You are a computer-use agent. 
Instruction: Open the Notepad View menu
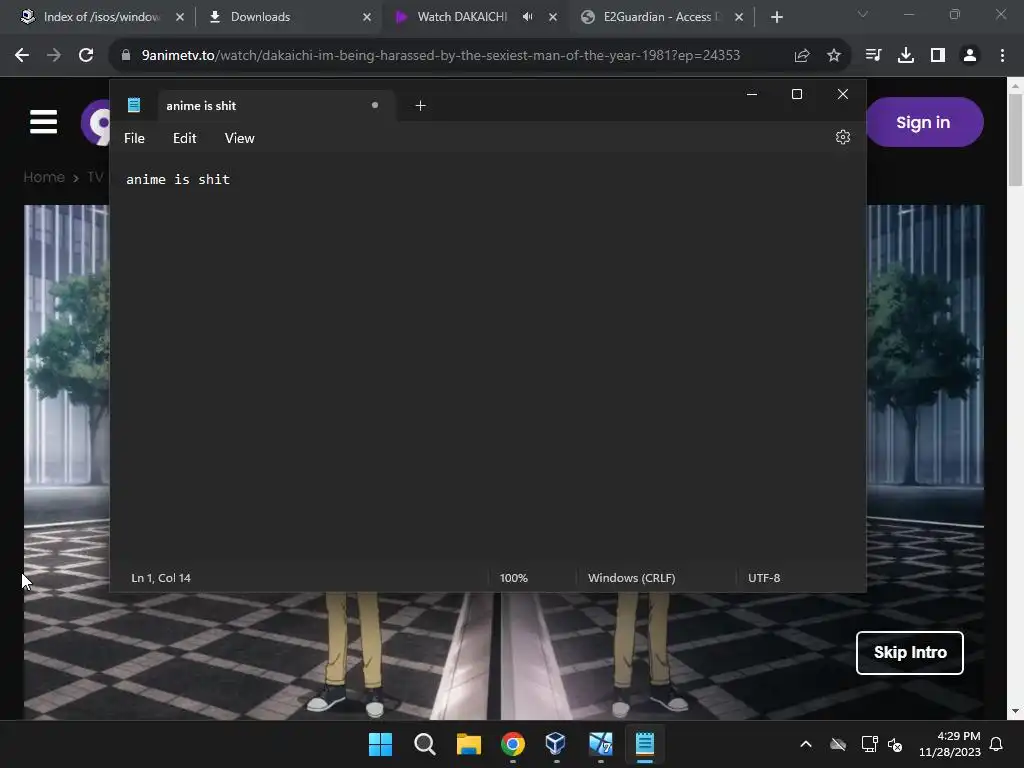pyautogui.click(x=240, y=138)
